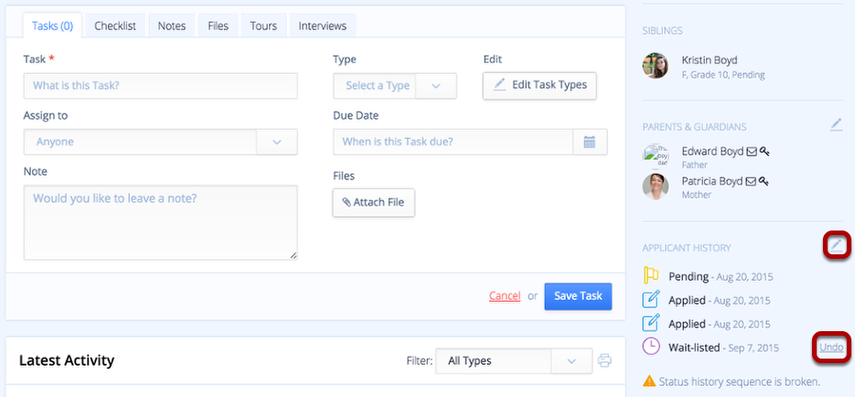Open the All Types filter dropdown
Image resolution: width=855 pixels, height=397 pixels.
pyautogui.click(x=514, y=360)
